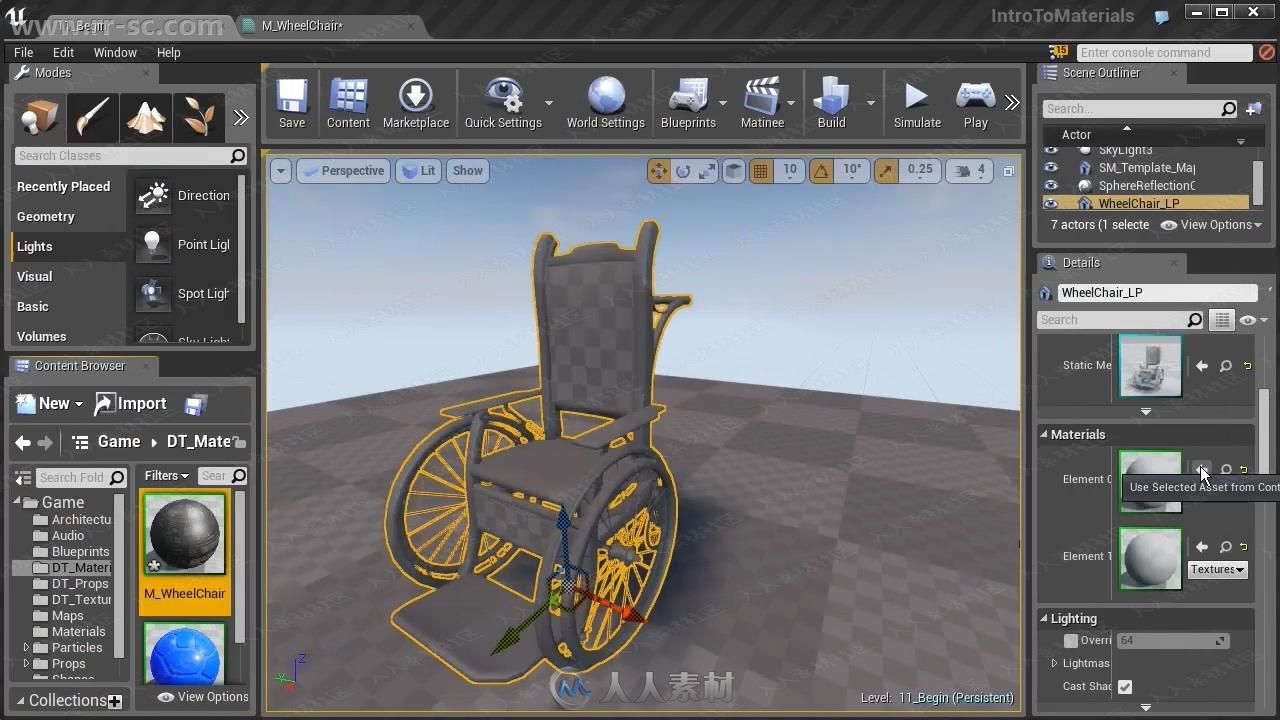The height and width of the screenshot is (720, 1280).
Task: Open viewport options dropdown arrow
Action: click(x=281, y=171)
